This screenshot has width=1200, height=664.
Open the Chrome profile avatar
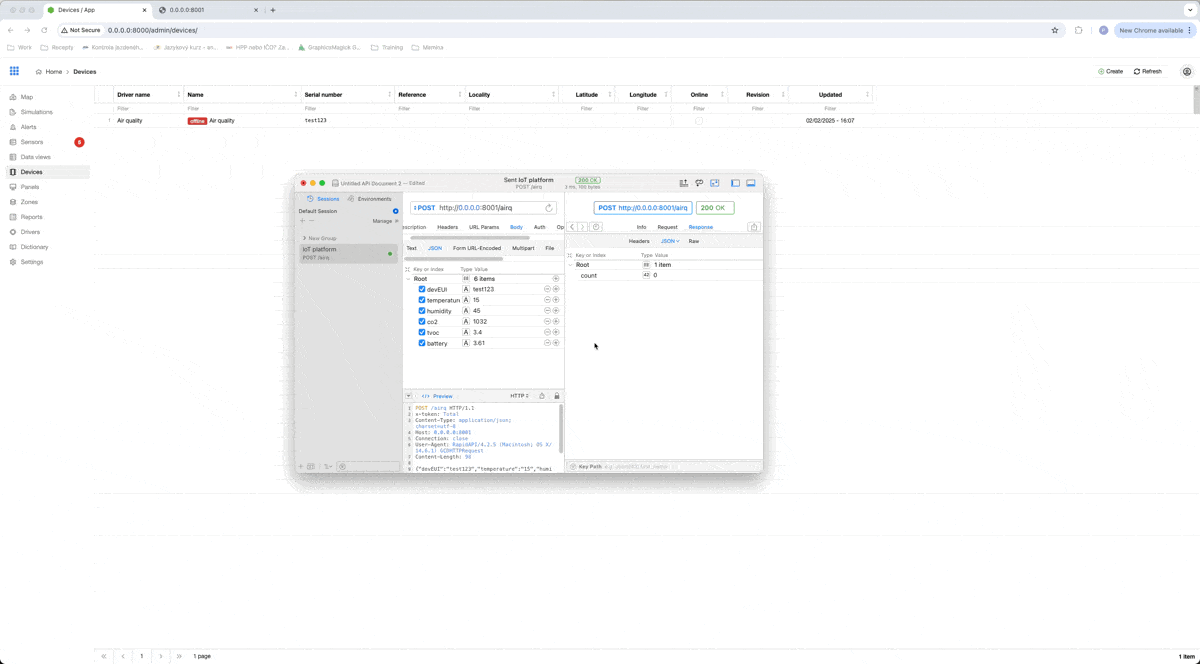pyautogui.click(x=1103, y=30)
